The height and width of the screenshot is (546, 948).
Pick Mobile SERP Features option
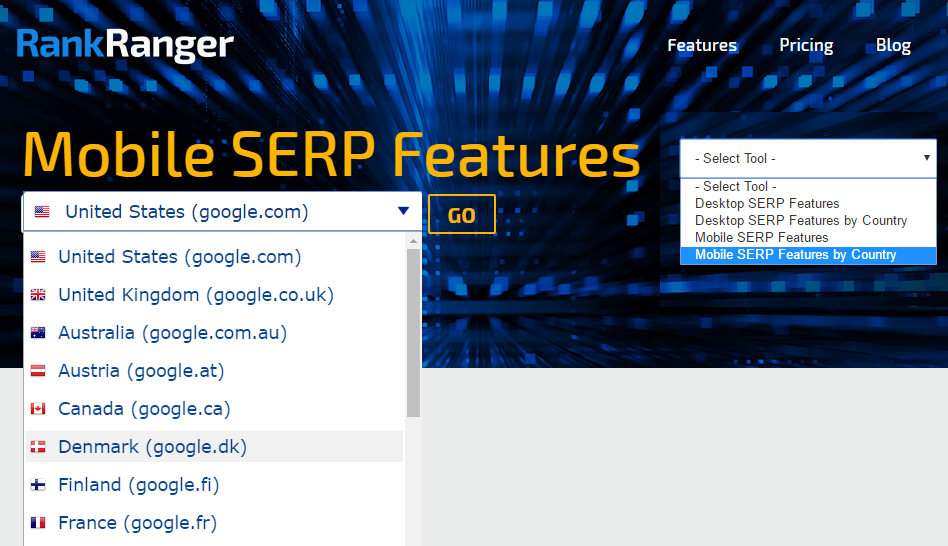[x=808, y=238]
